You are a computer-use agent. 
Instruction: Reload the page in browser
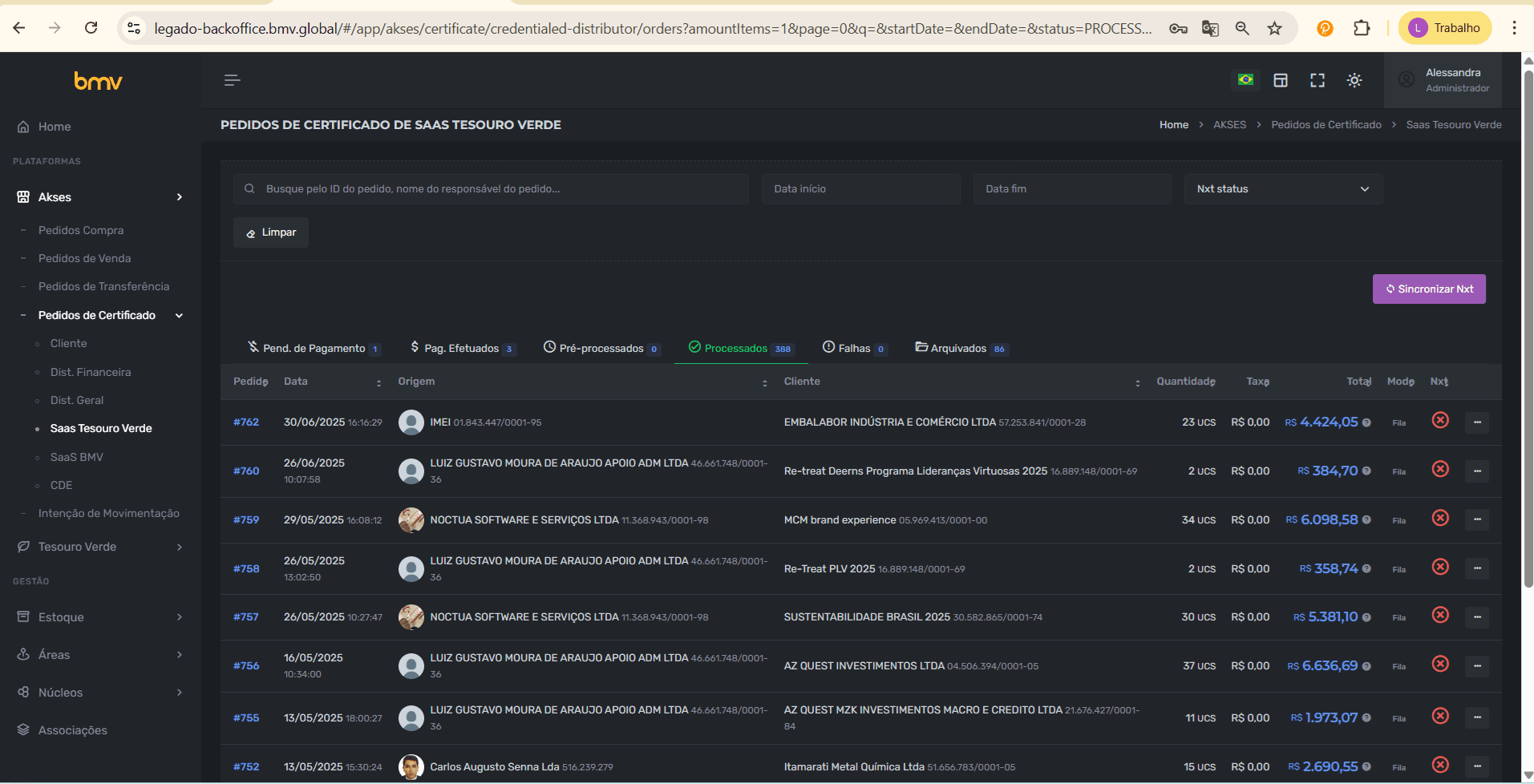91,28
